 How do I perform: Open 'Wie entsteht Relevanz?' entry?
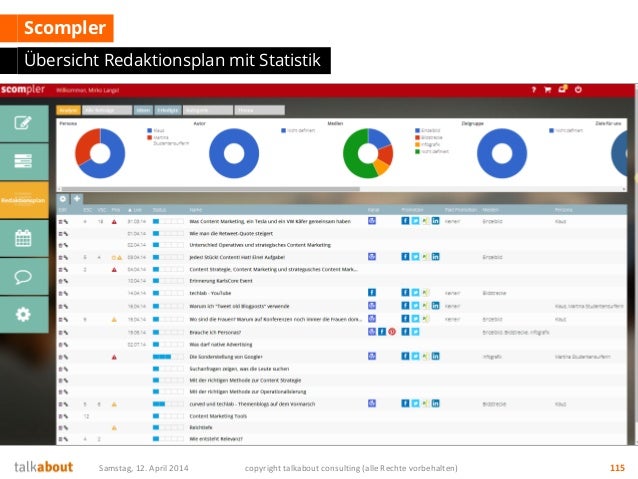click(x=216, y=439)
